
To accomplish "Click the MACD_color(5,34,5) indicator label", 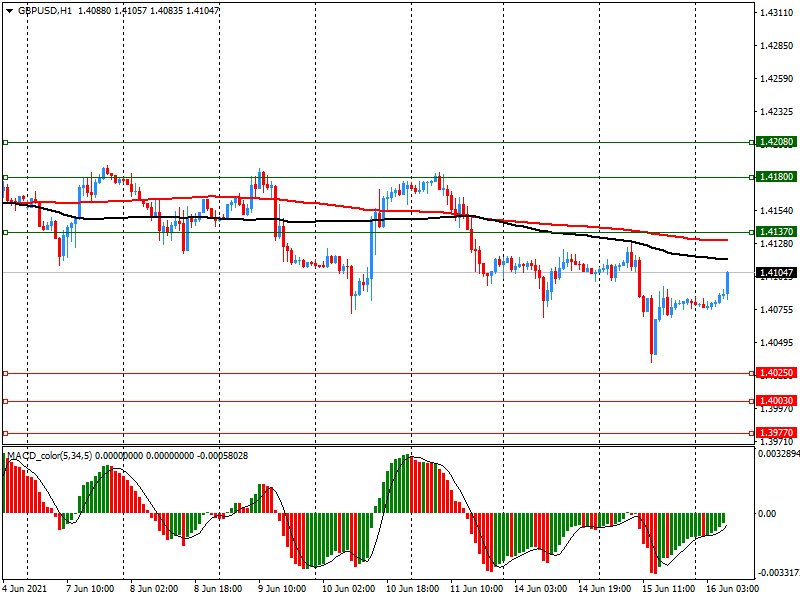I will tap(49, 456).
